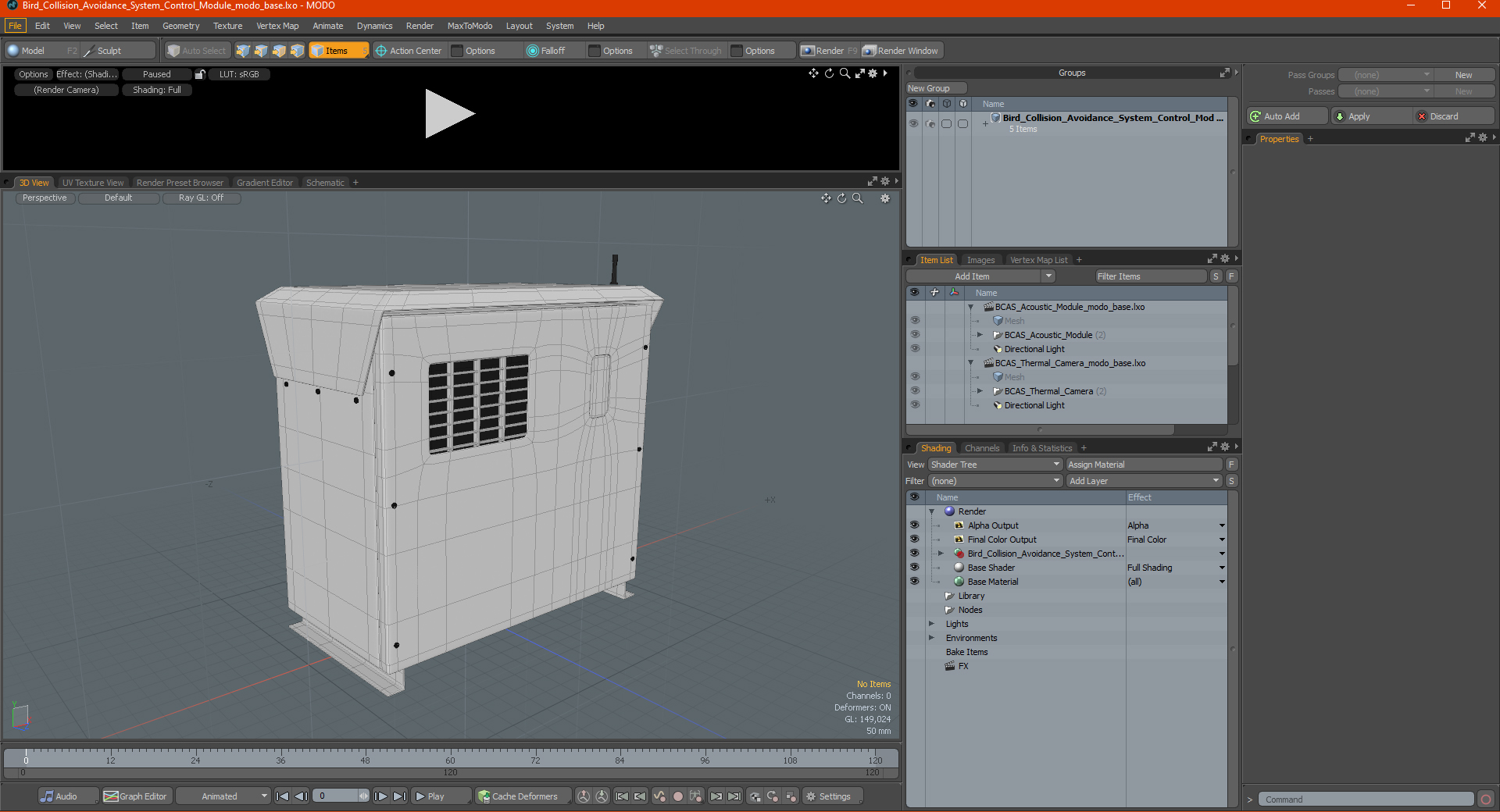Viewport: 1500px width, 812px height.
Task: Switch to the Channels tab
Action: coord(982,448)
